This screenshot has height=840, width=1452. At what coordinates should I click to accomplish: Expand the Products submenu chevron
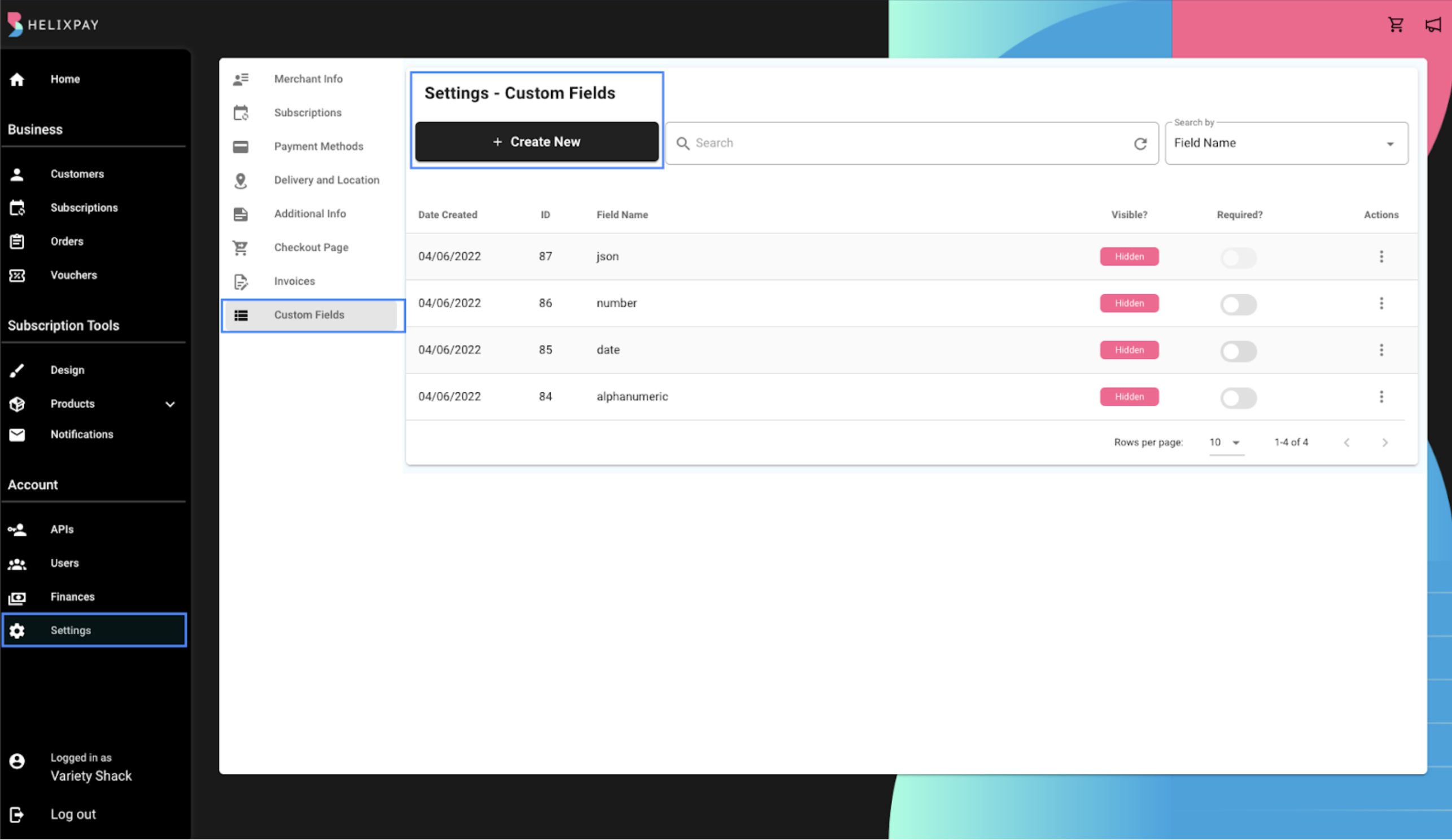point(170,404)
